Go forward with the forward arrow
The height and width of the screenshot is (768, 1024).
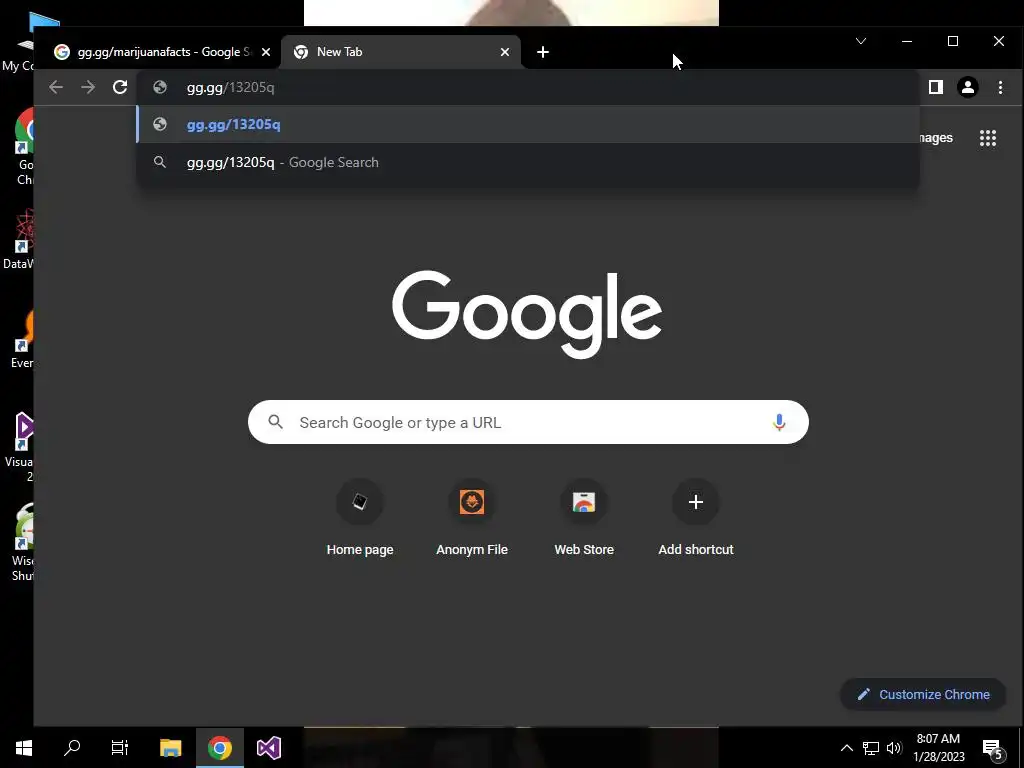pos(88,87)
